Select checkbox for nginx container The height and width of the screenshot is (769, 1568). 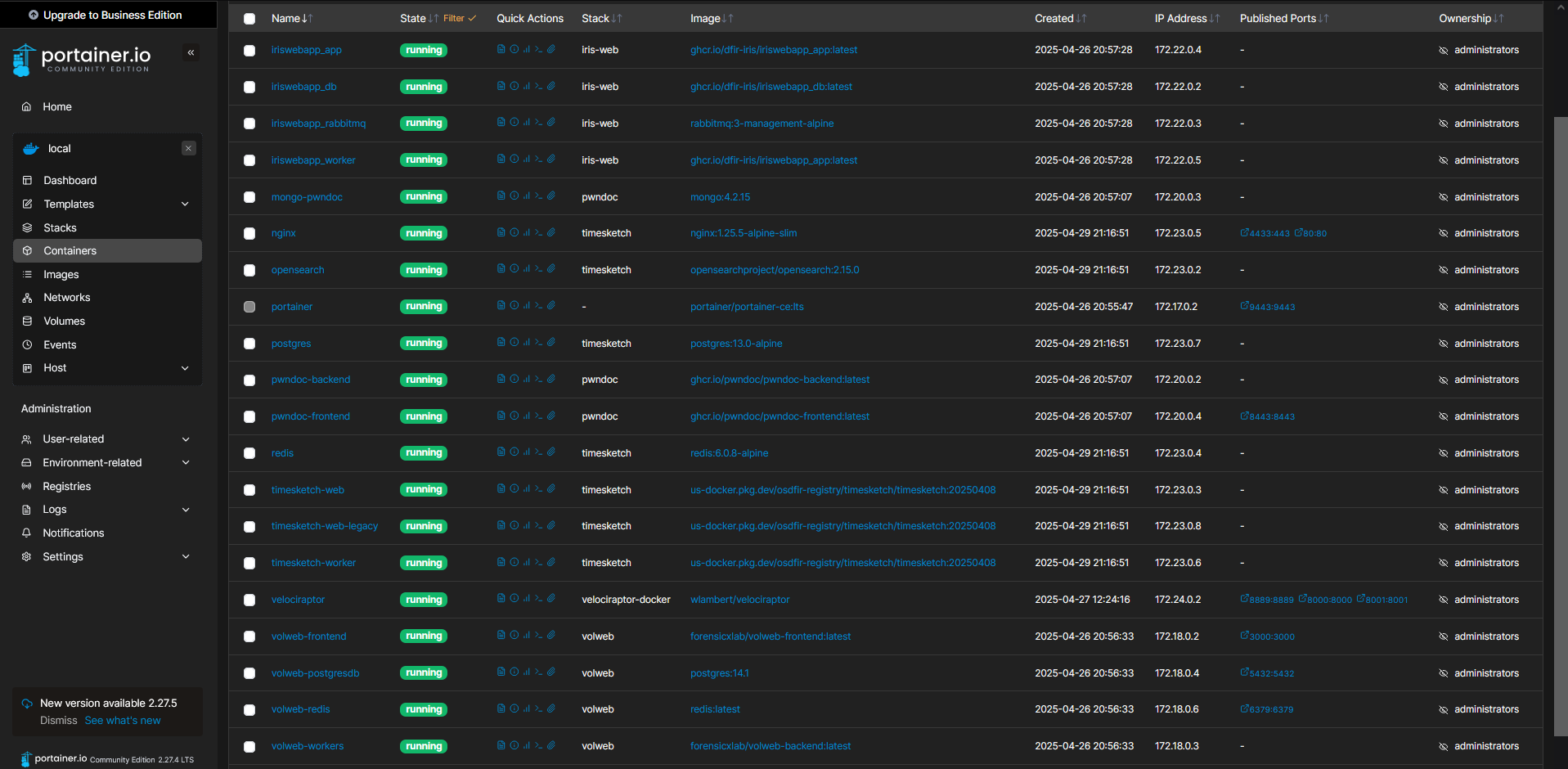coord(249,234)
